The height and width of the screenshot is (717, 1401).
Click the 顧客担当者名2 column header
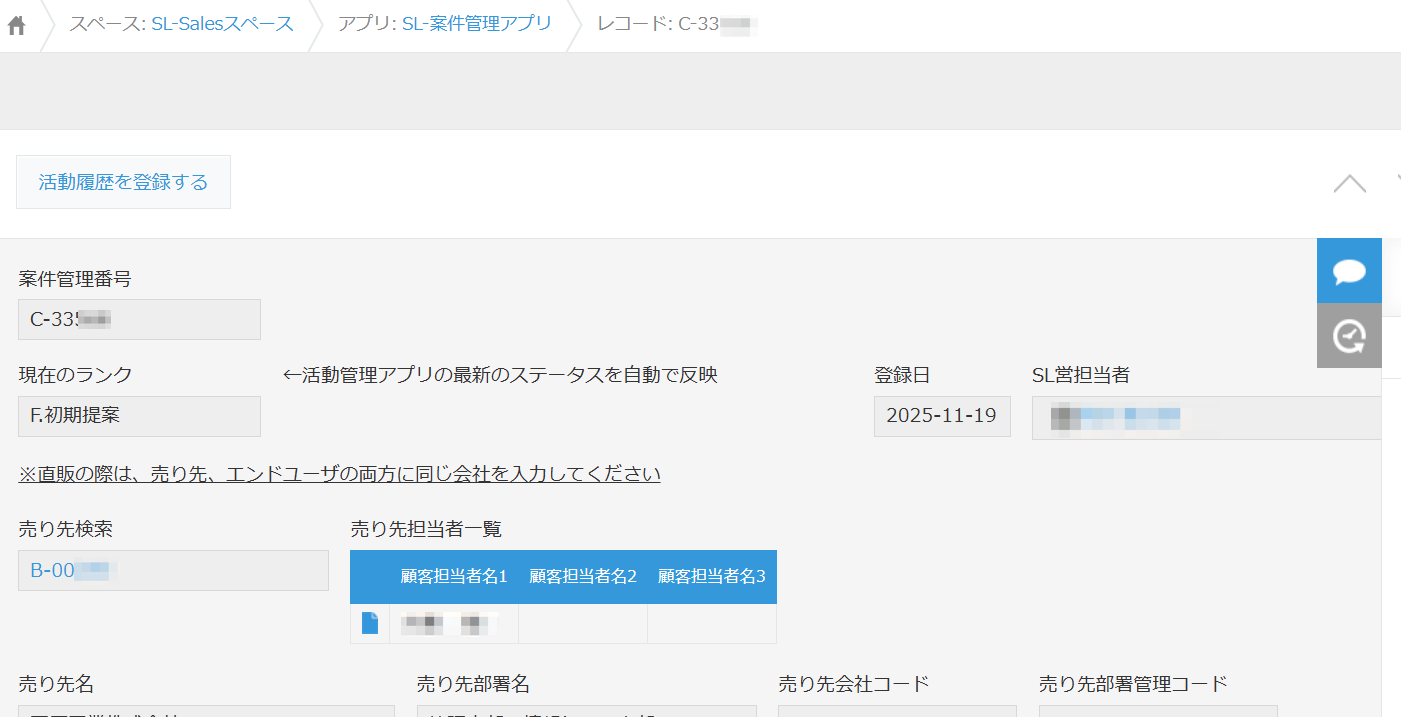tap(583, 577)
